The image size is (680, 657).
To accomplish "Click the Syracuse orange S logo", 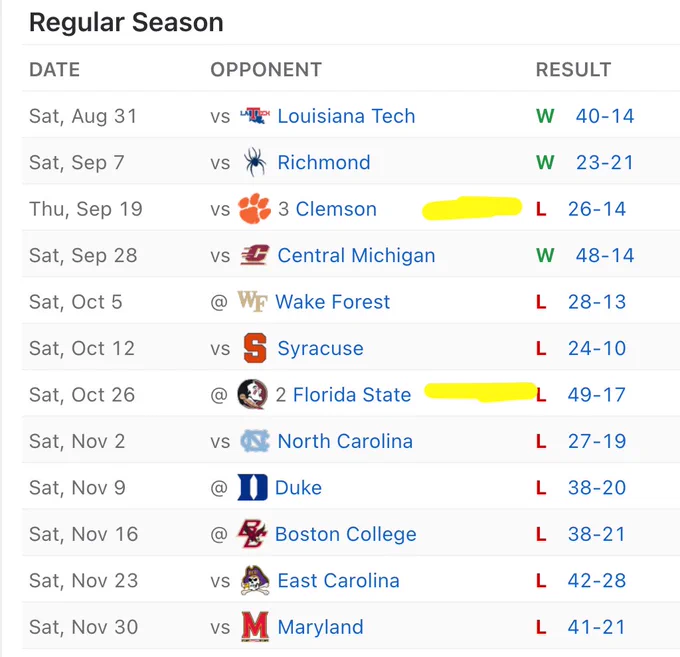I will click(255, 348).
